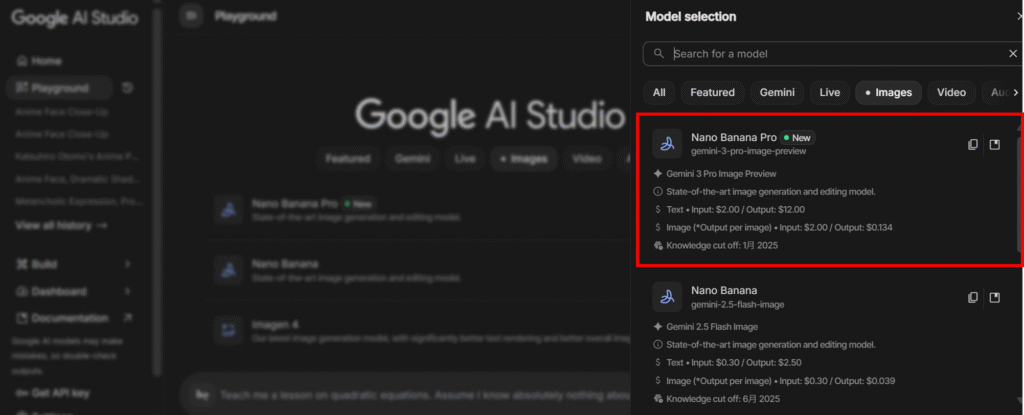Click the rightmost icon on Nano Banana Pro card
The height and width of the screenshot is (415, 1024).
tap(995, 145)
